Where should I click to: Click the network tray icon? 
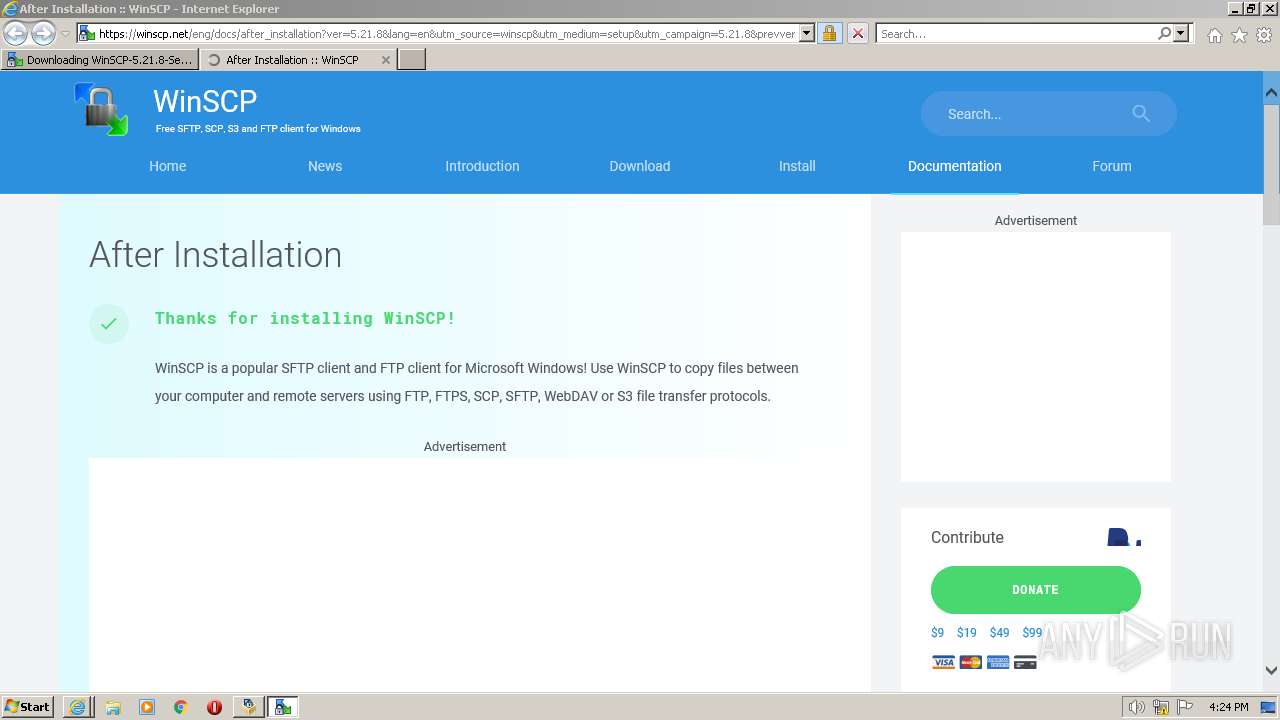pos(1161,707)
